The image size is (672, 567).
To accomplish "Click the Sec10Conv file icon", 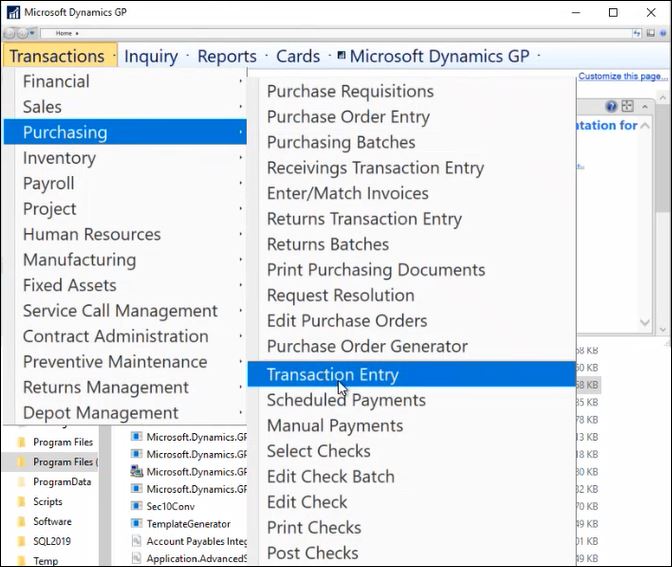I will 138,507.
